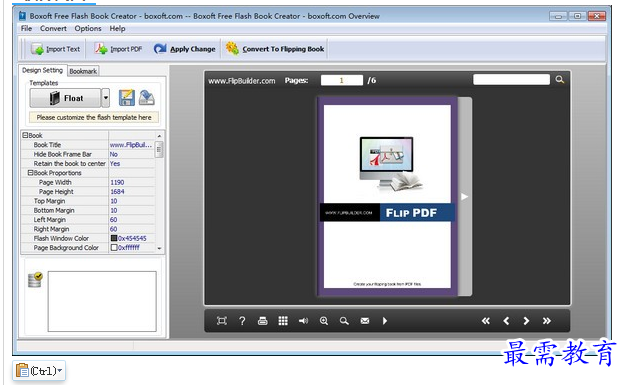Click the paste options (Ctrl) button

click(39, 371)
